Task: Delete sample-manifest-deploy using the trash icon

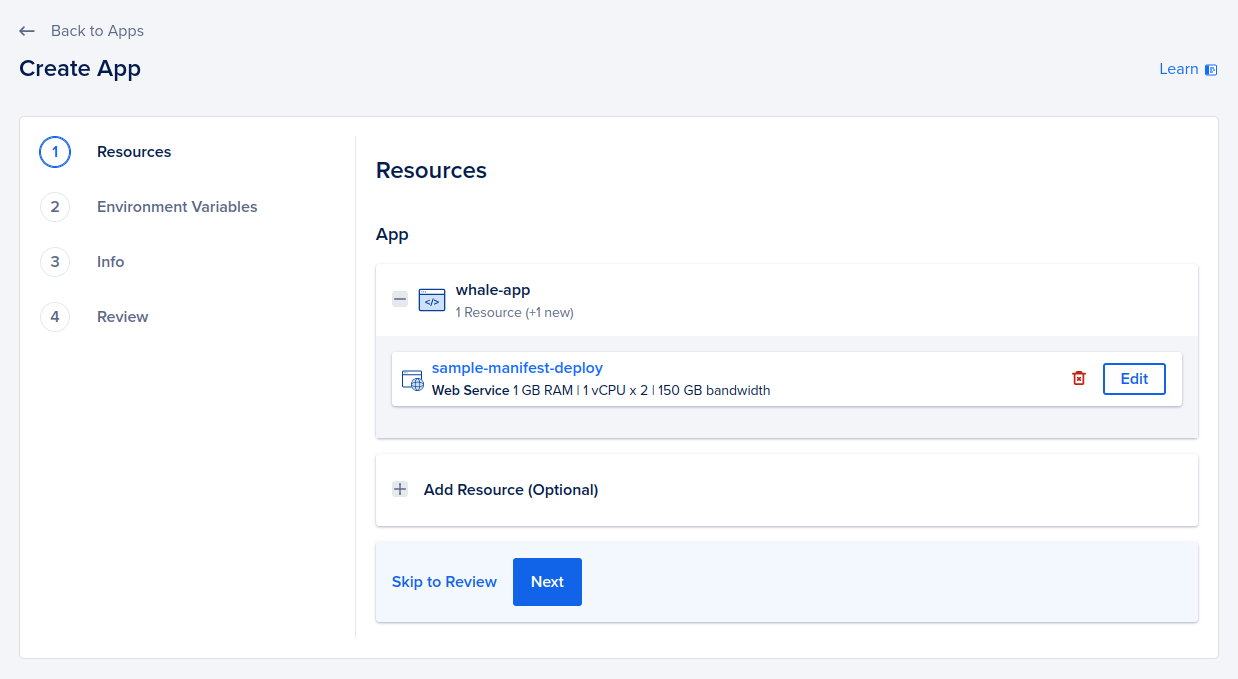Action: (1079, 378)
